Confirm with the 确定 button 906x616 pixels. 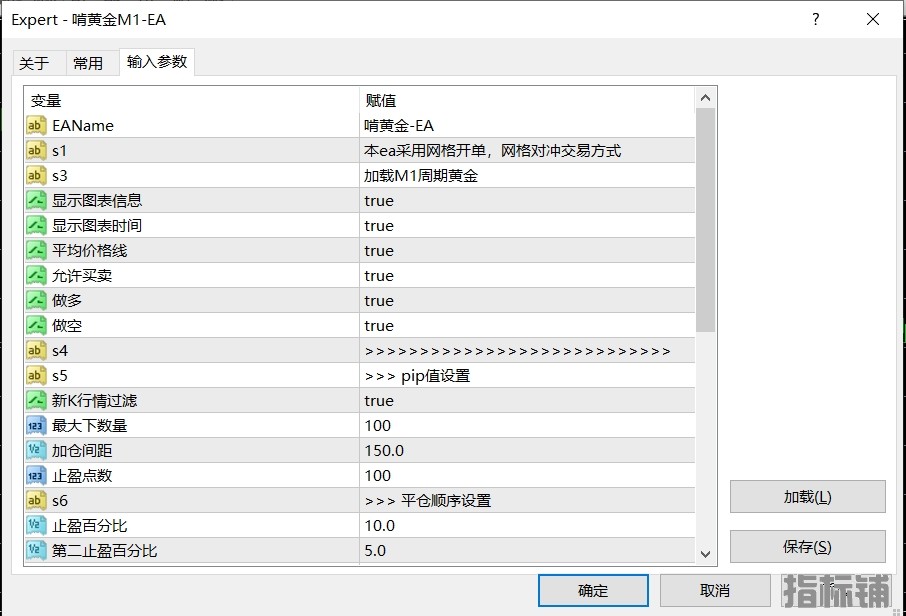[593, 591]
